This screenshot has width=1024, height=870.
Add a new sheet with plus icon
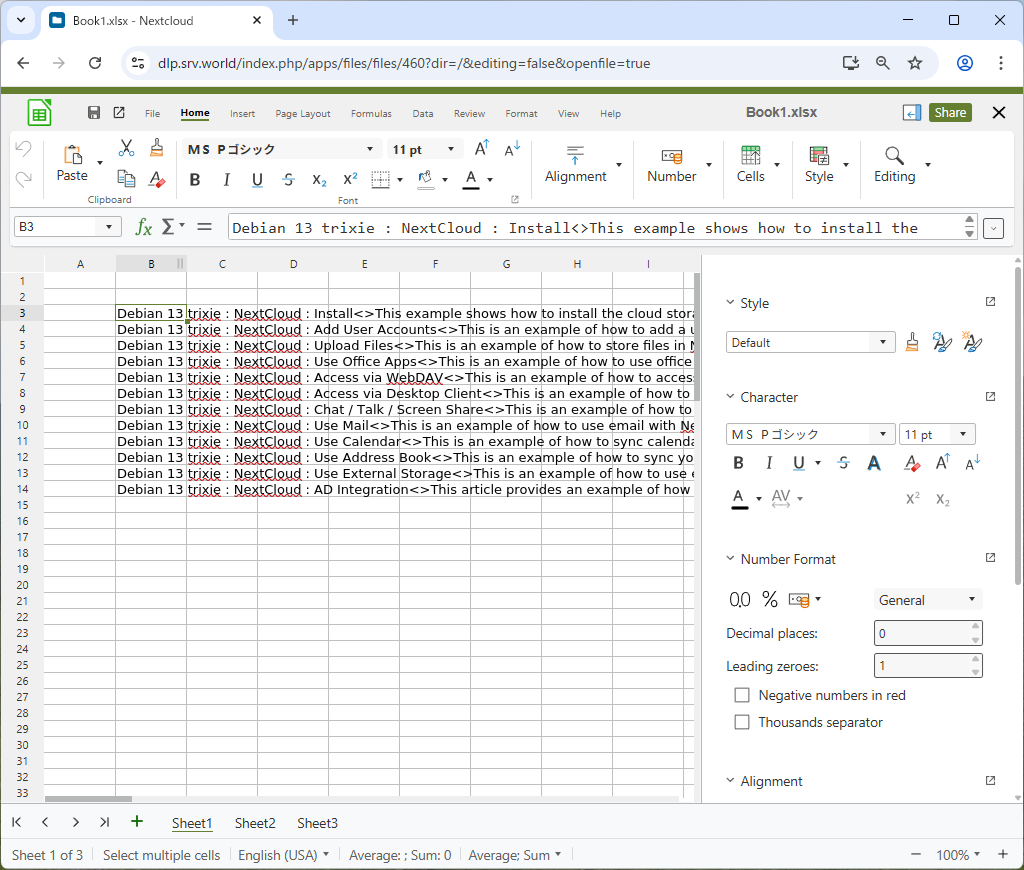[137, 822]
